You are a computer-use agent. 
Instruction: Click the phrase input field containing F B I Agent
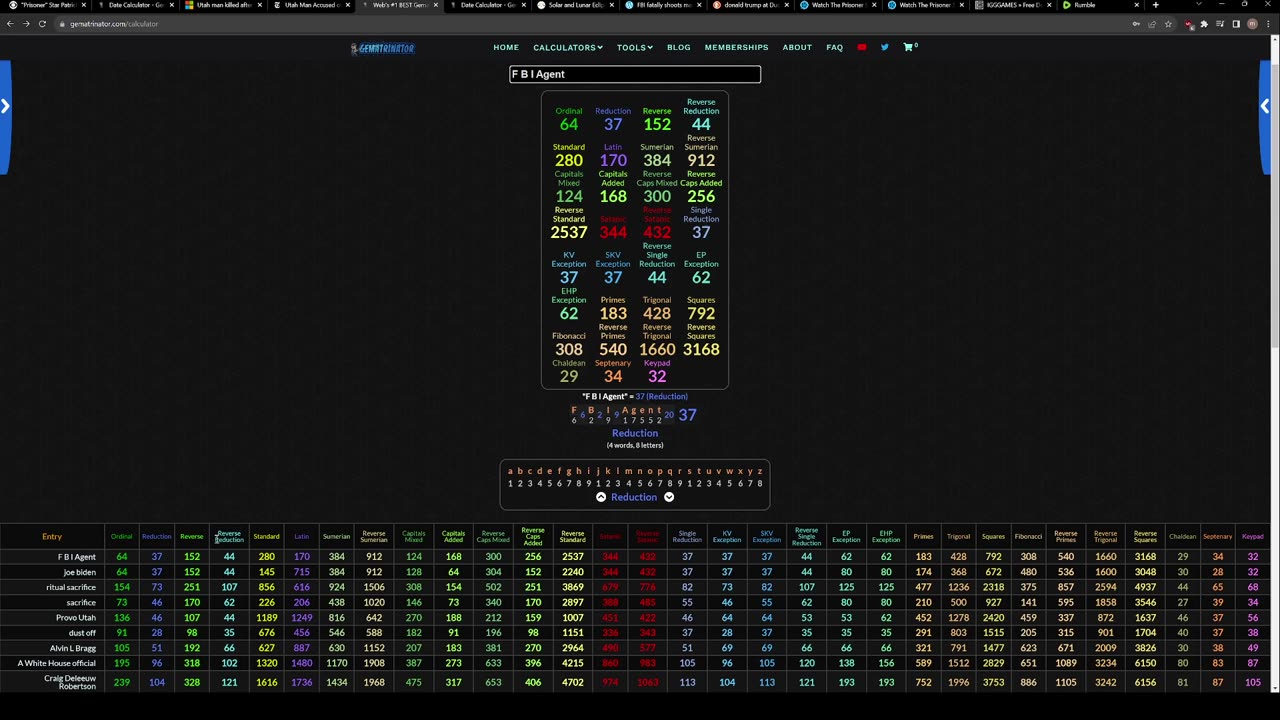(635, 74)
